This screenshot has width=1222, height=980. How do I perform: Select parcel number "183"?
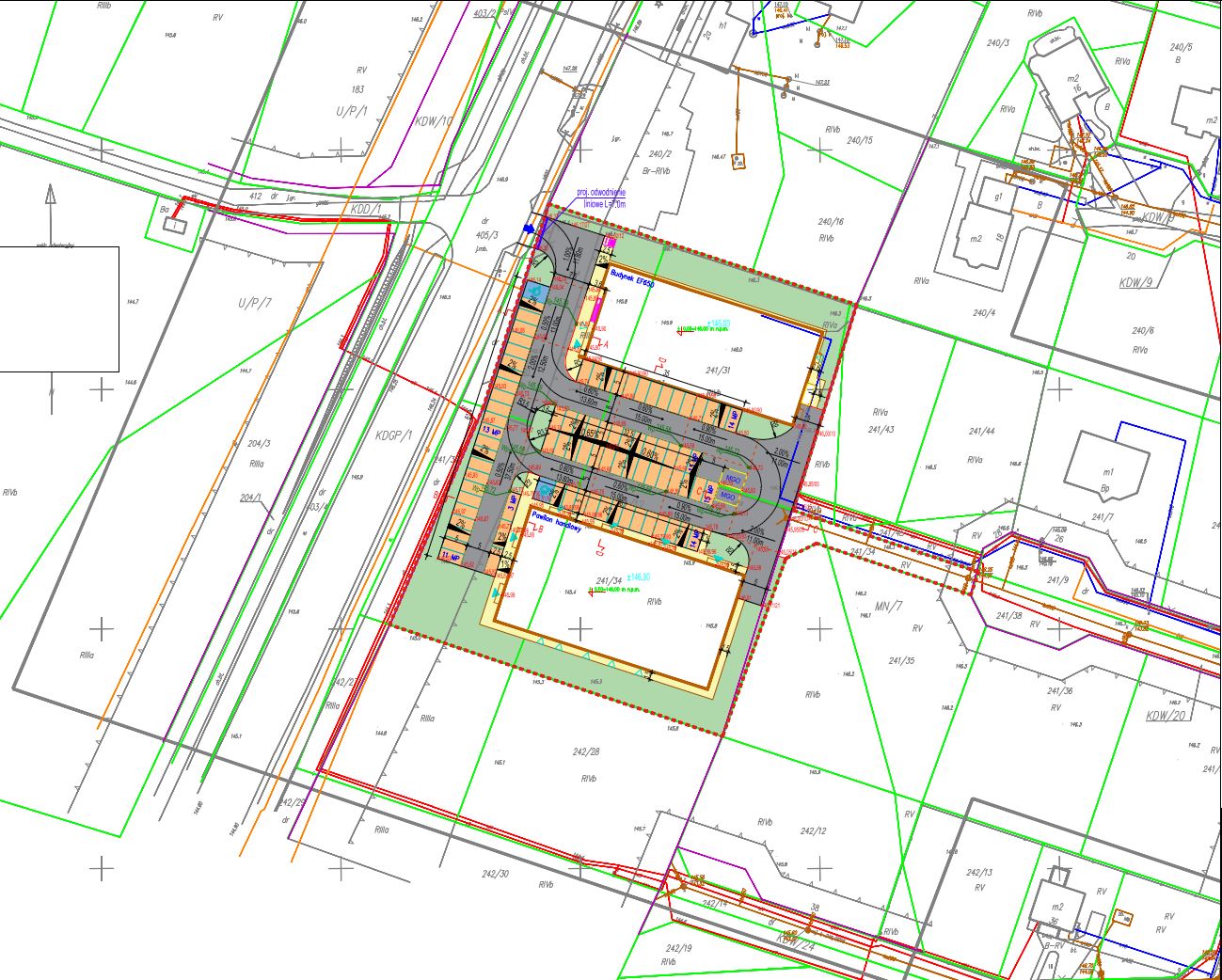coord(357,89)
